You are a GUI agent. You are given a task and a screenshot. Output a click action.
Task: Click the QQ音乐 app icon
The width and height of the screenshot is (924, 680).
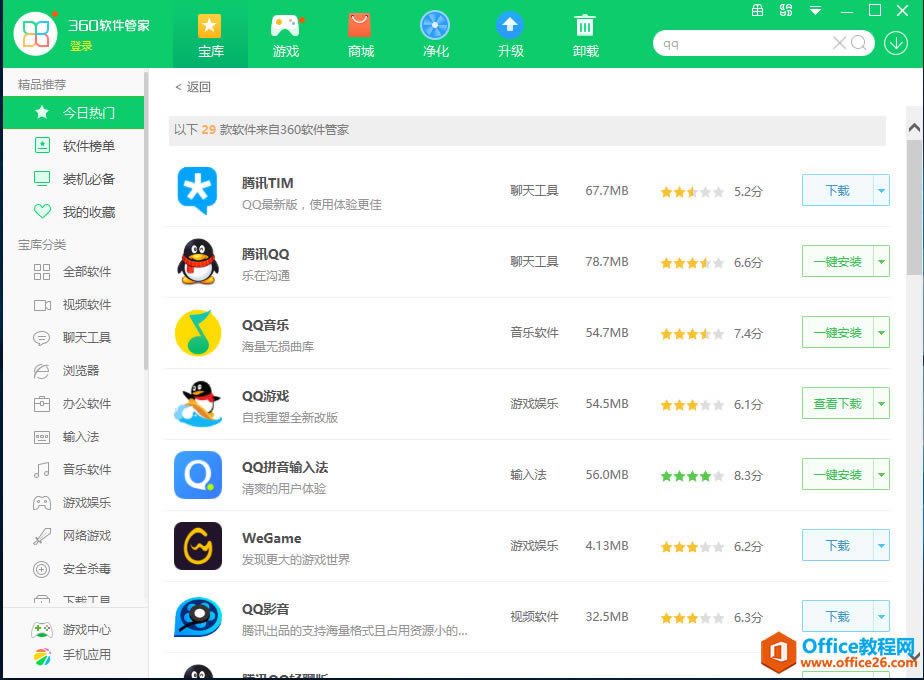click(x=197, y=333)
